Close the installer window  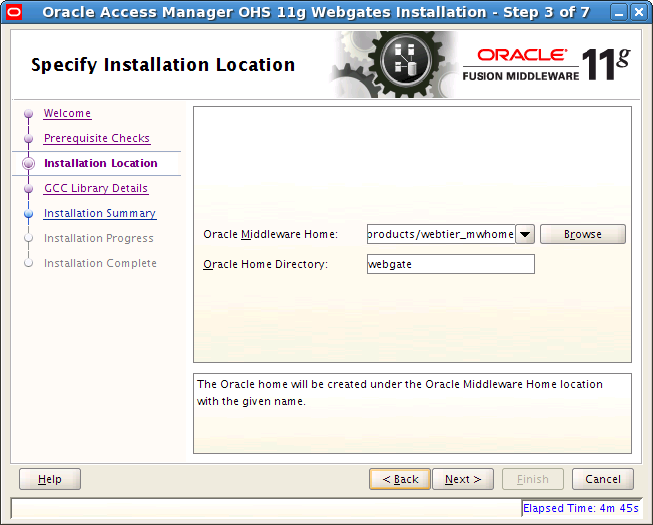tap(639, 12)
